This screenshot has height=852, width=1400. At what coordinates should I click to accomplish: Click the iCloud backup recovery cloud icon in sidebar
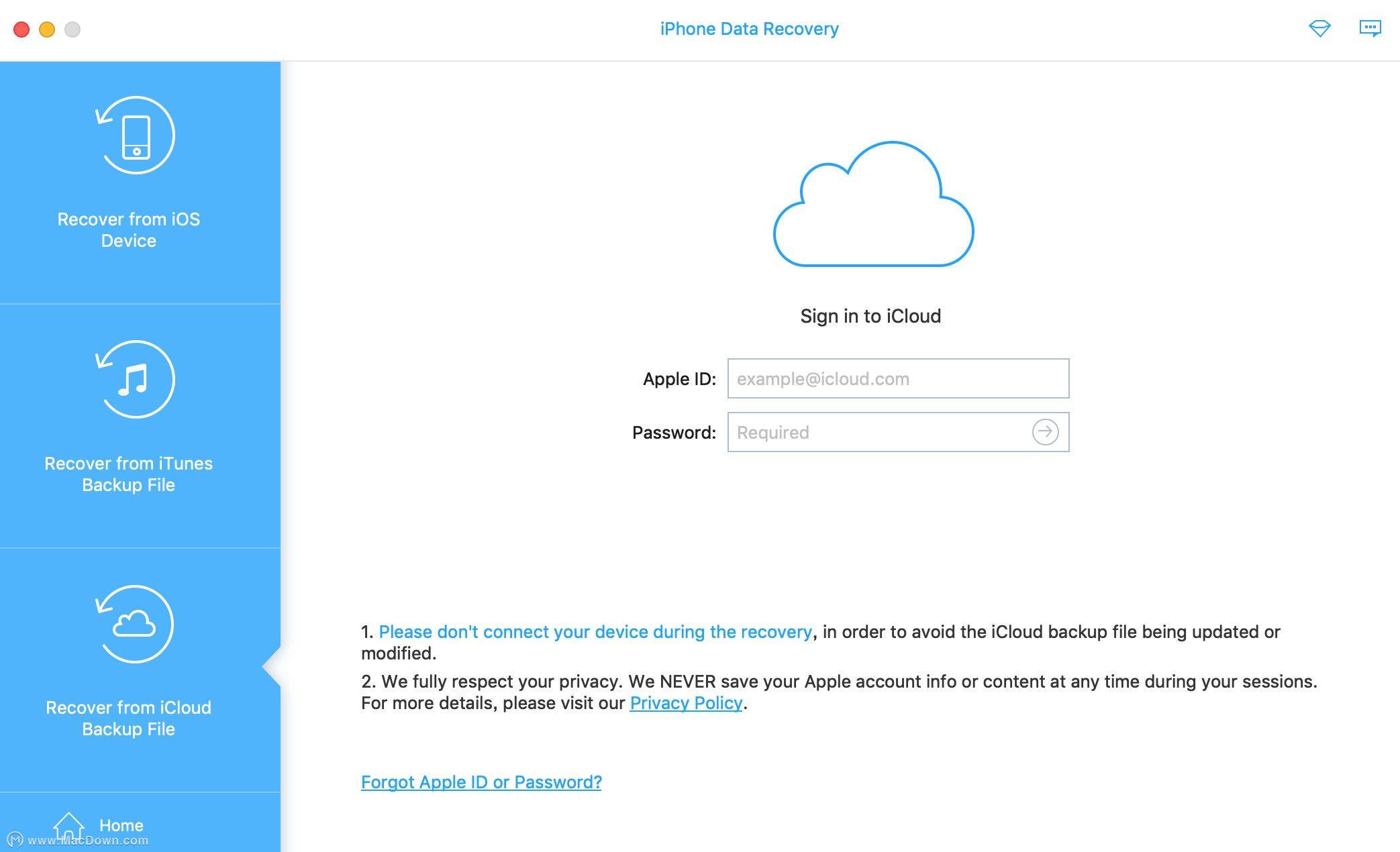(x=135, y=625)
